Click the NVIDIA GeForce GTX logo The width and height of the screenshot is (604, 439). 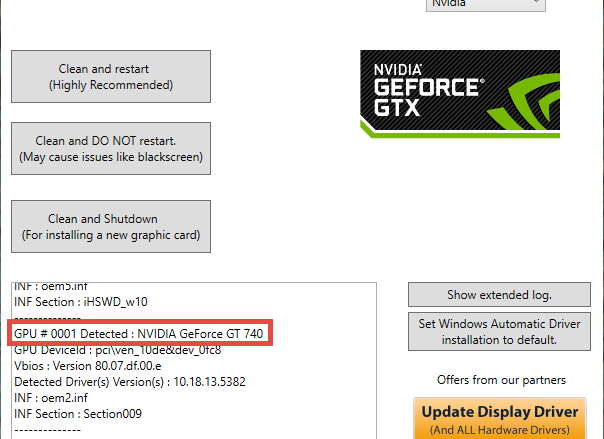[x=460, y=94]
